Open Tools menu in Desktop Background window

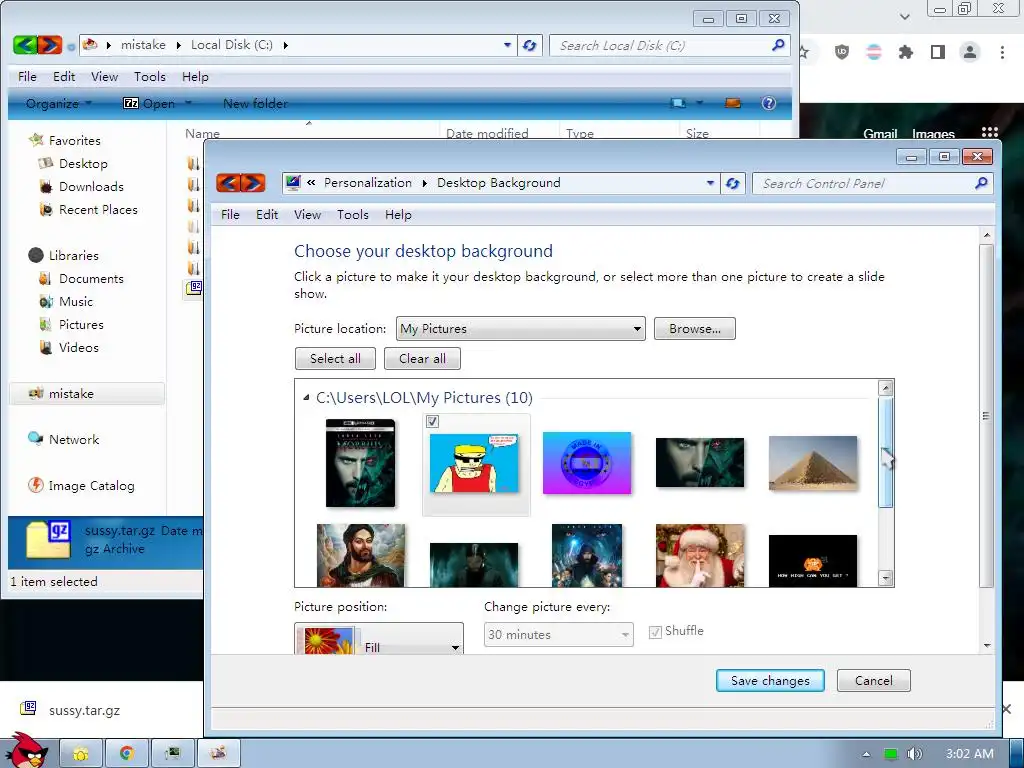(353, 215)
